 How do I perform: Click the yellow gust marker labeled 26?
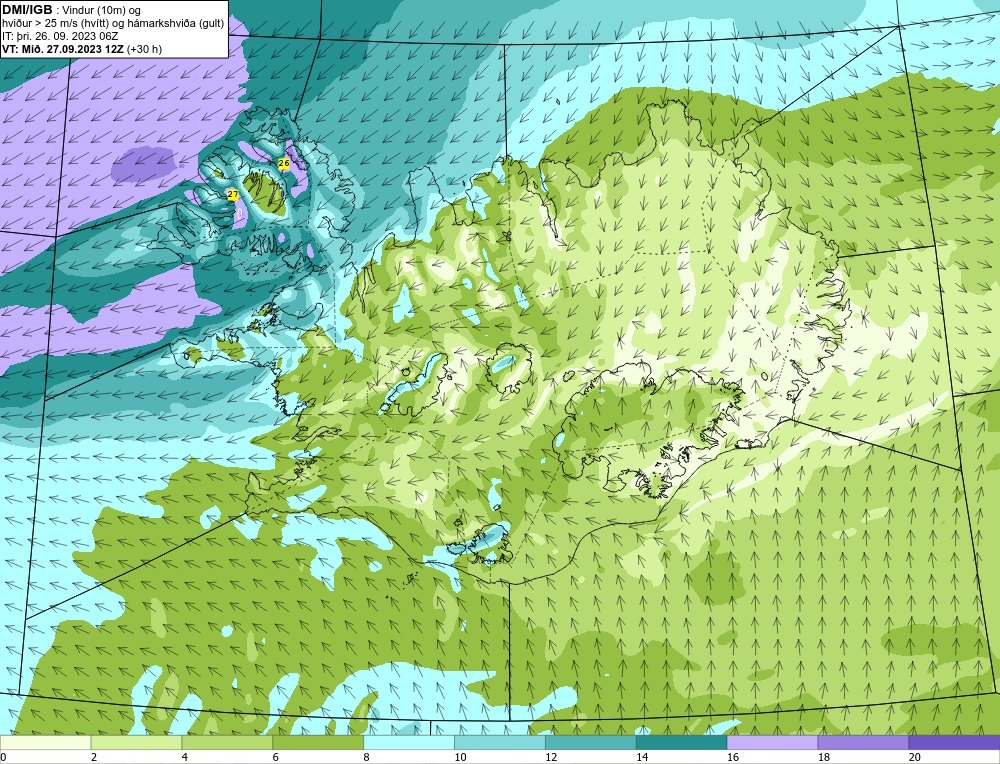(x=284, y=163)
